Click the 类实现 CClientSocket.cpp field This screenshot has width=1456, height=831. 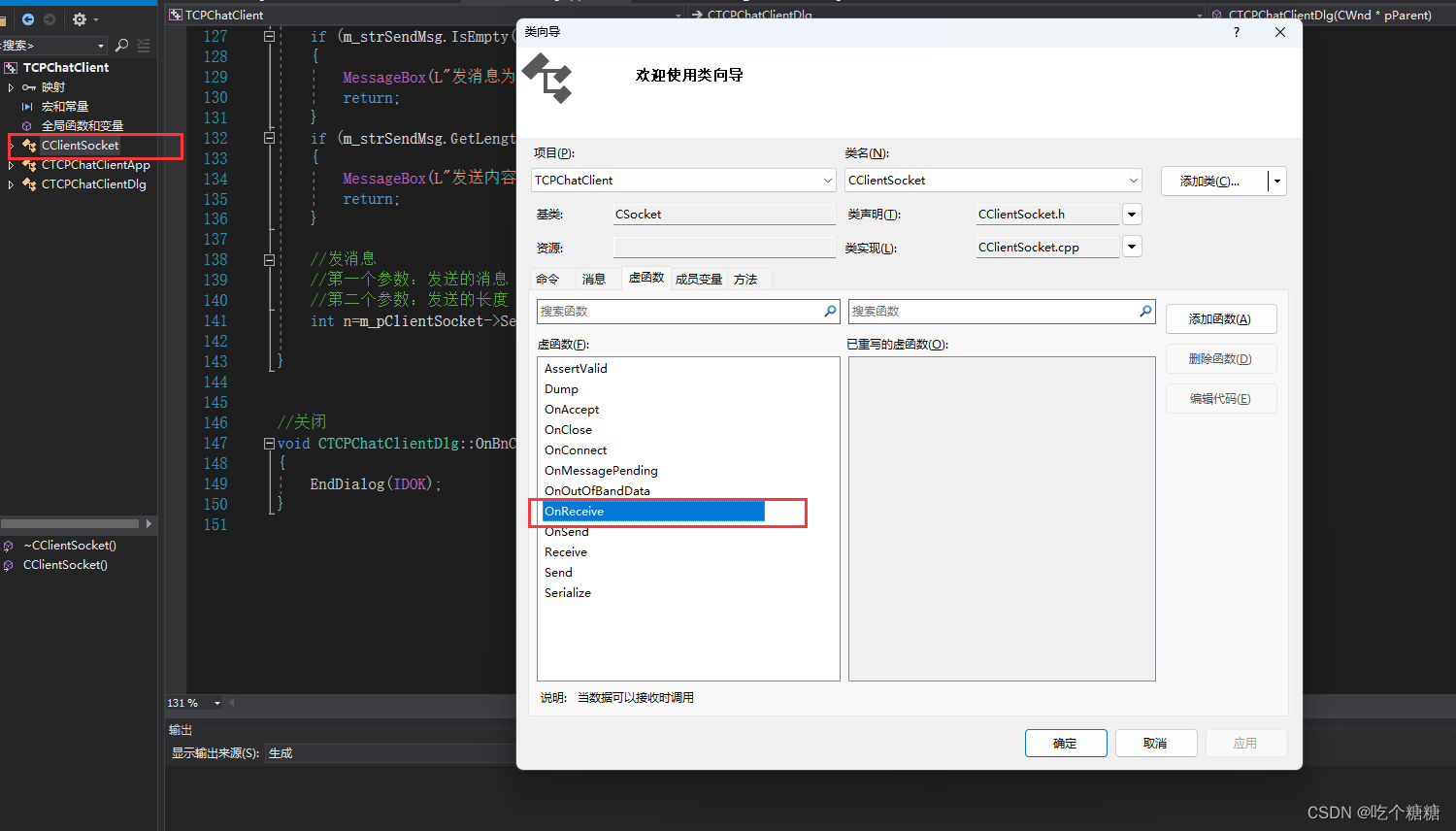[1048, 248]
